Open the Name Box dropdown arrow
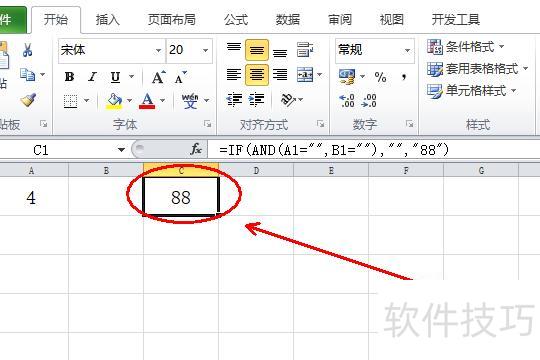This screenshot has height=360, width=540. point(121,150)
